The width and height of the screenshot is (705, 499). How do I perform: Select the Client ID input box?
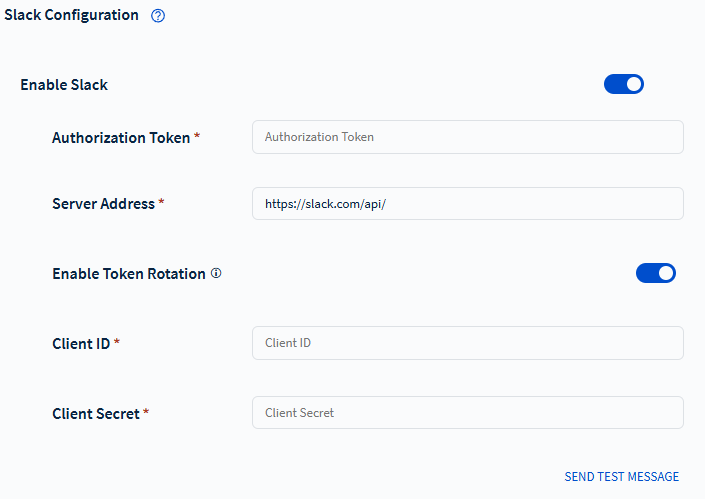468,343
